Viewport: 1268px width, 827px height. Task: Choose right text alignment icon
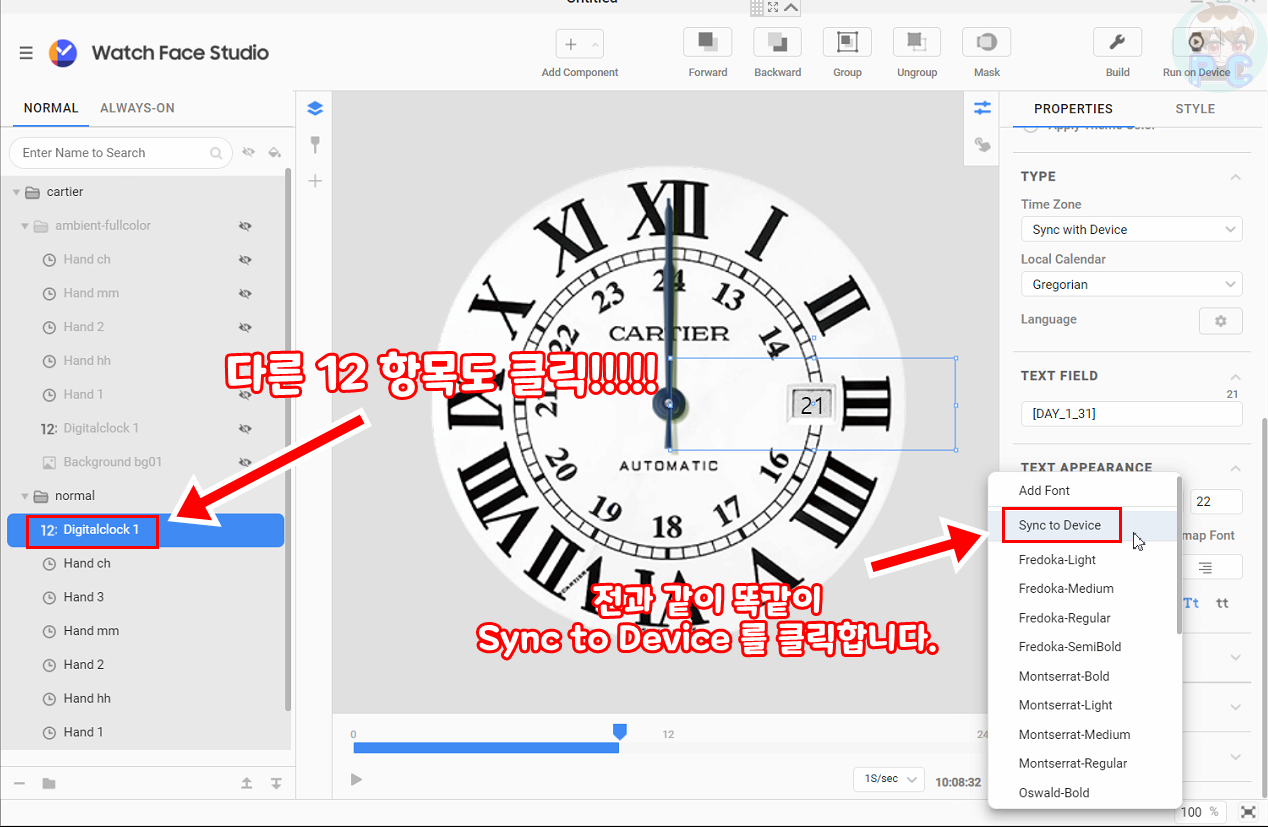tap(1206, 567)
